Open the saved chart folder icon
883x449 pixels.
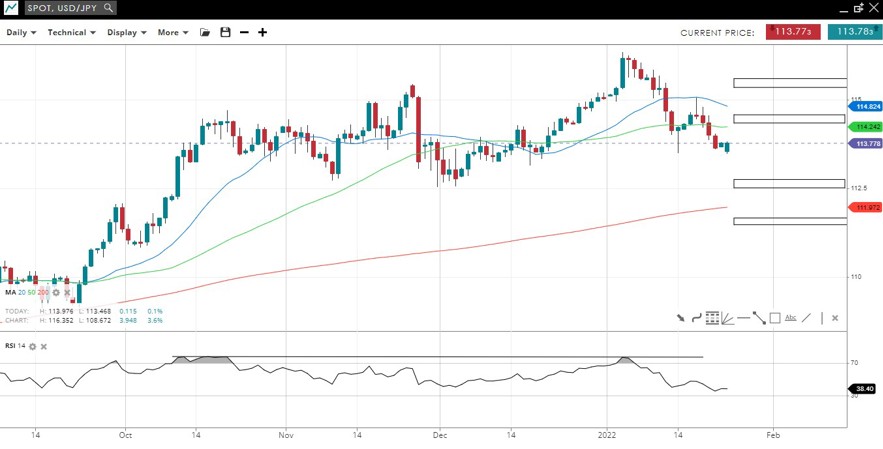(x=205, y=32)
